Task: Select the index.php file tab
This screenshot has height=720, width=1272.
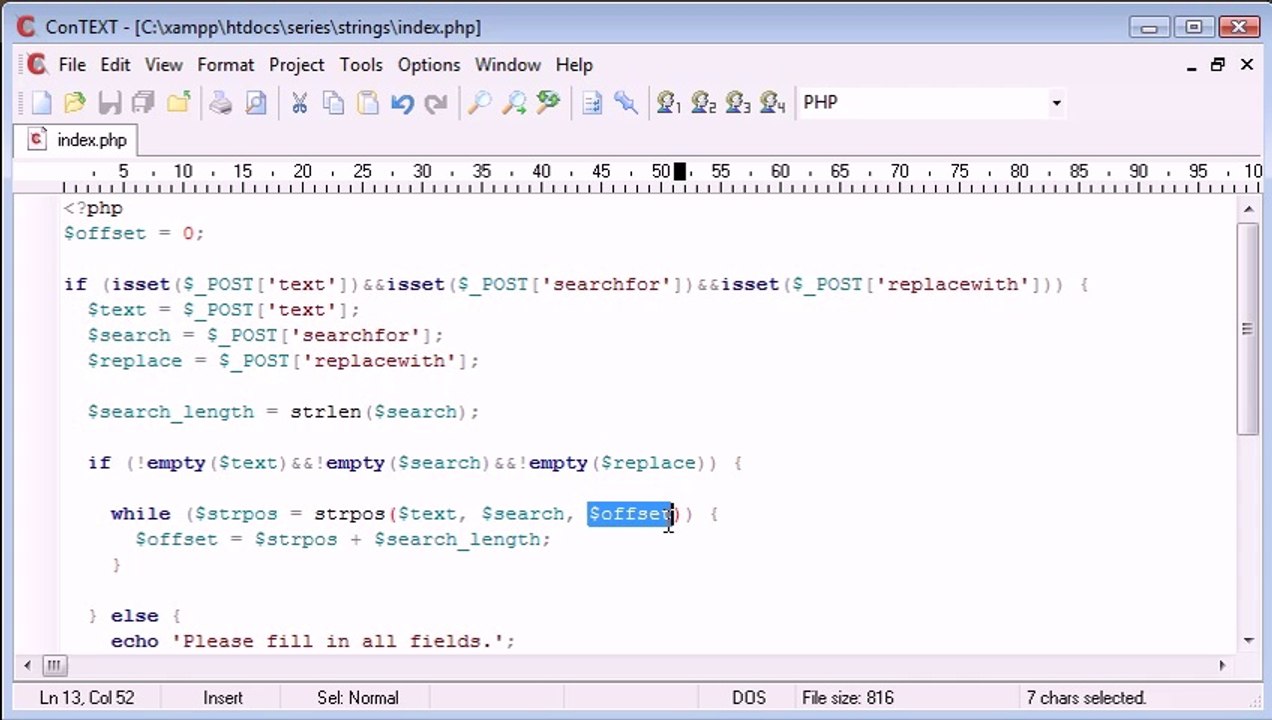Action: tap(77, 140)
